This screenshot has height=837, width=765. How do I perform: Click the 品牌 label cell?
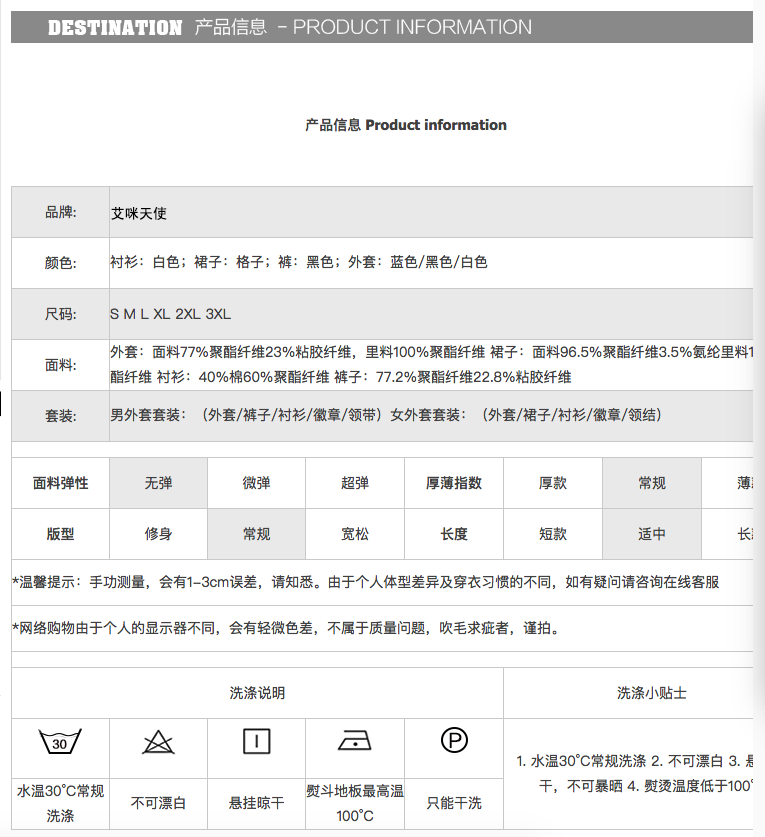60,212
